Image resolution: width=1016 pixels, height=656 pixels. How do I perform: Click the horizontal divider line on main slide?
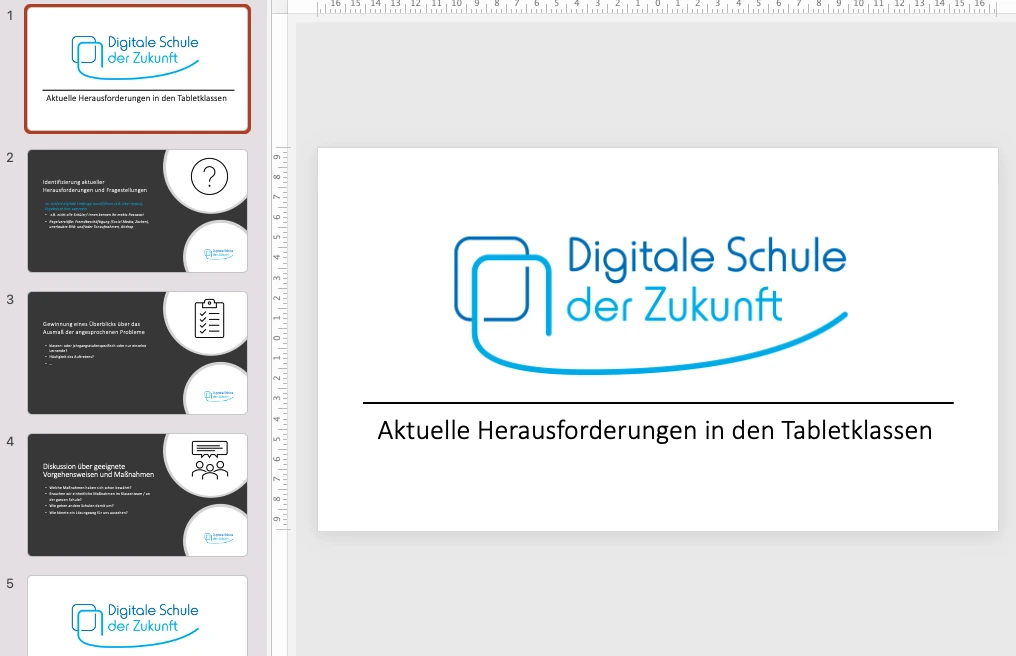click(x=657, y=403)
